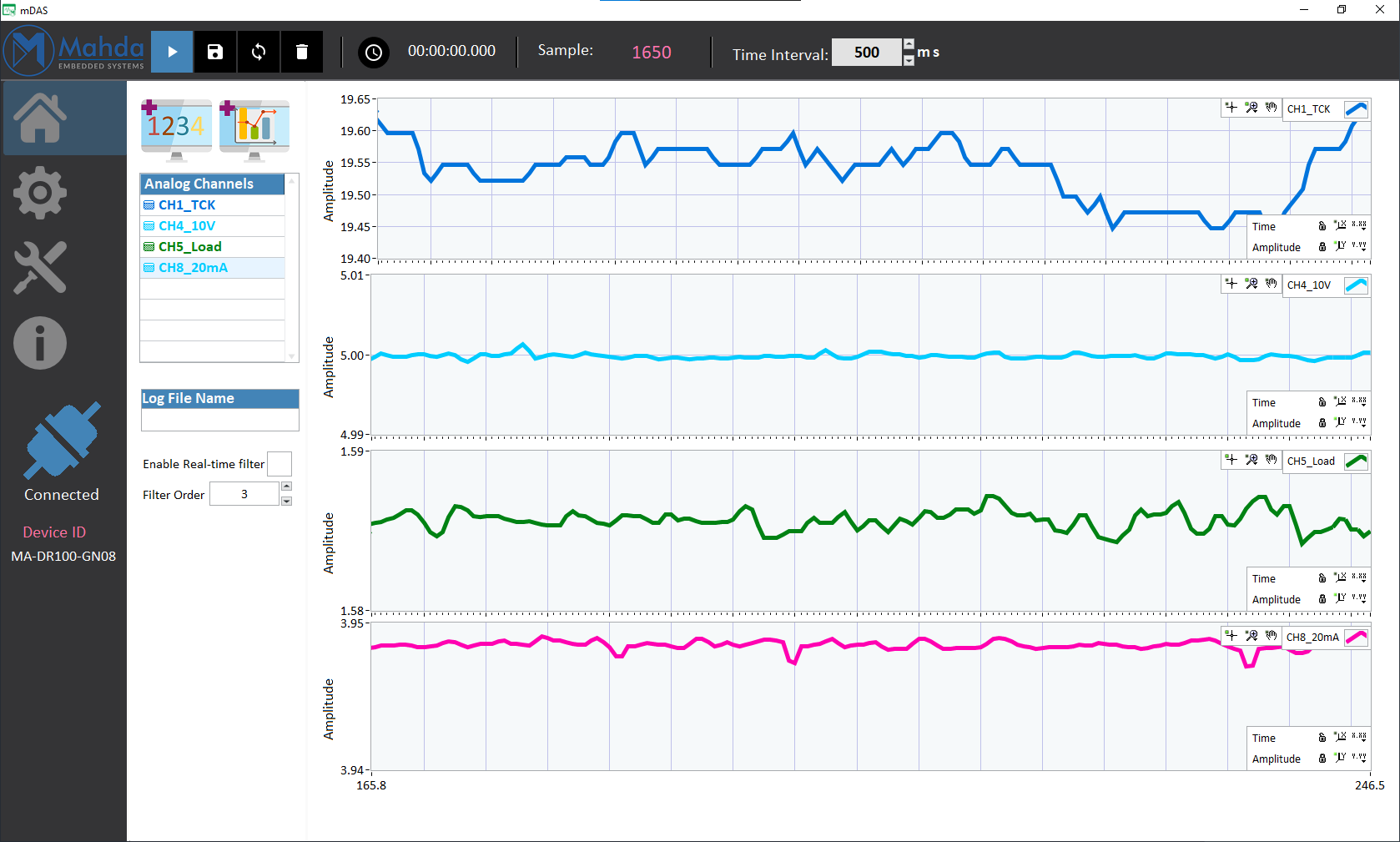Image resolution: width=1400 pixels, height=842 pixels.
Task: Open the wrench and screwdriver tools page
Action: [x=39, y=268]
